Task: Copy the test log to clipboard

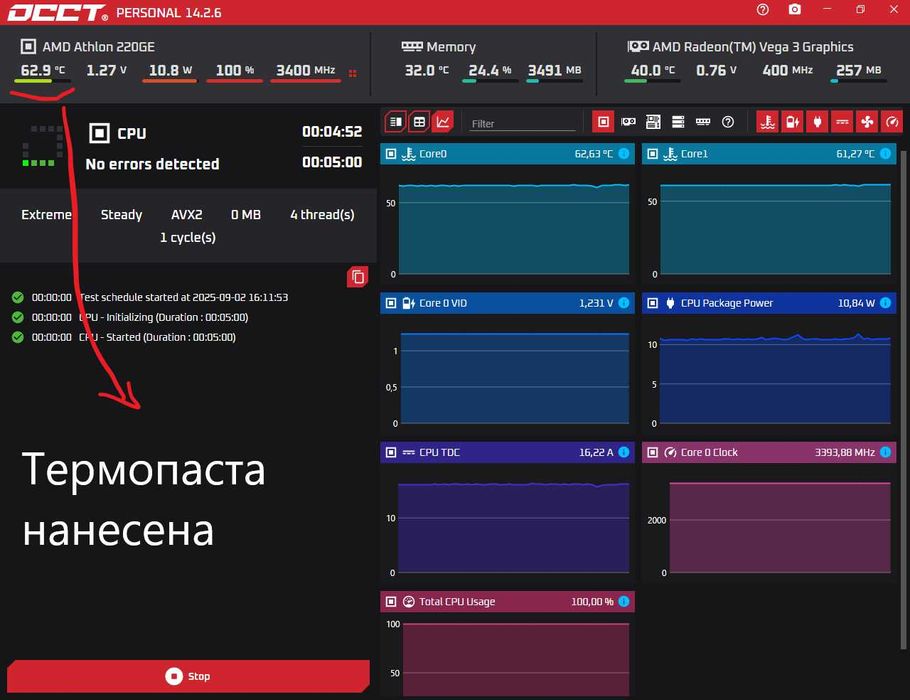Action: [358, 277]
